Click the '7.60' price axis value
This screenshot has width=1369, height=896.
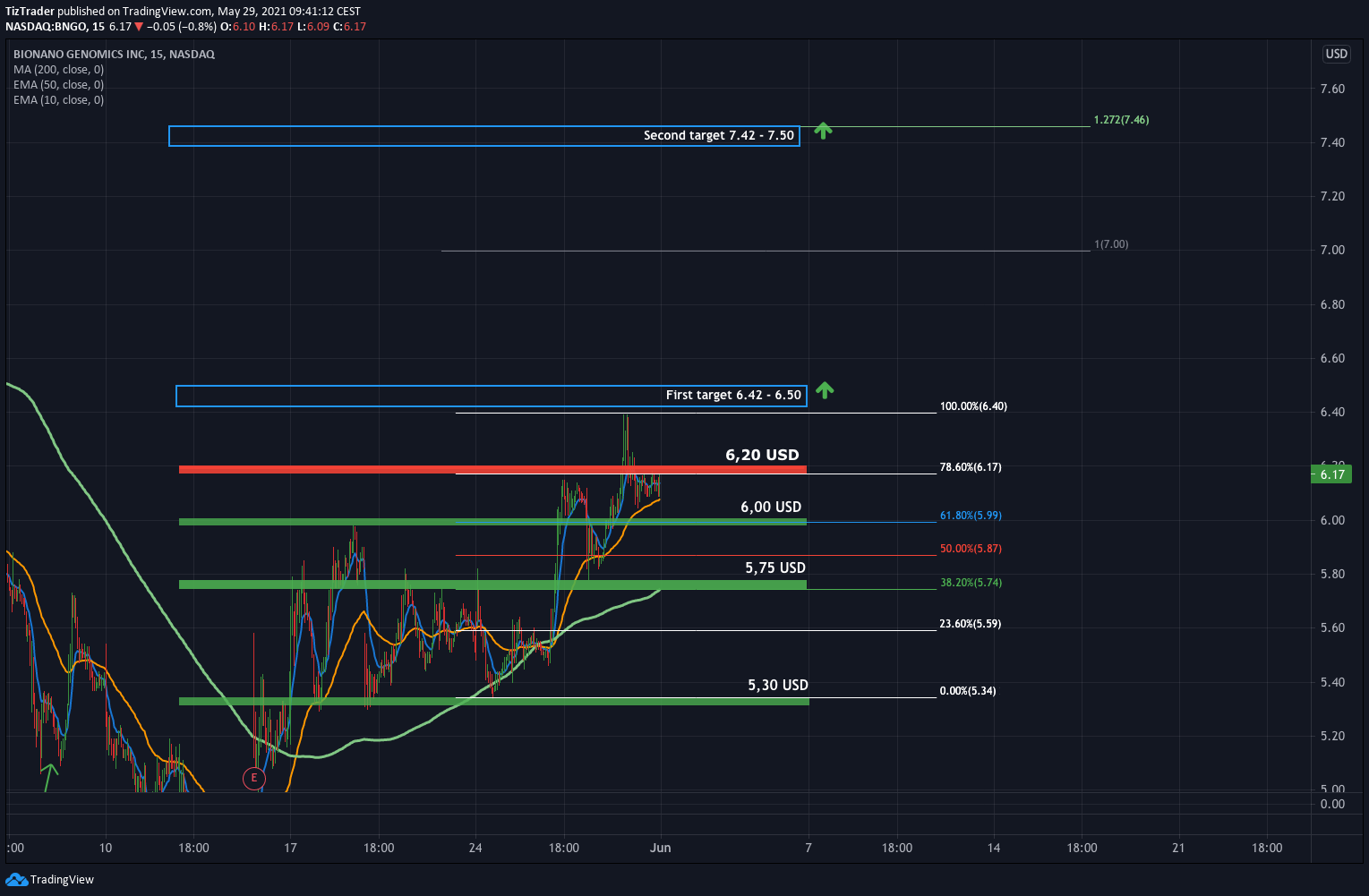tap(1332, 89)
